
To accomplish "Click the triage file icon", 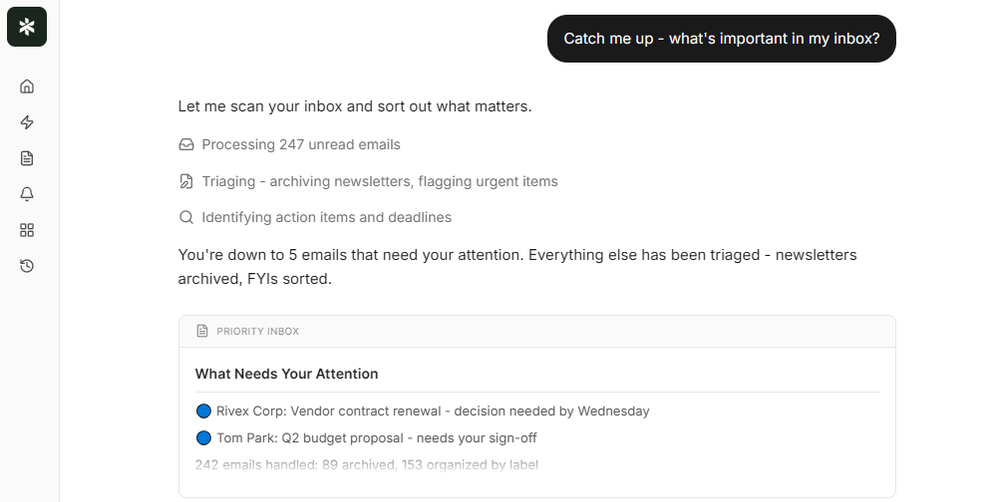I will tap(186, 181).
